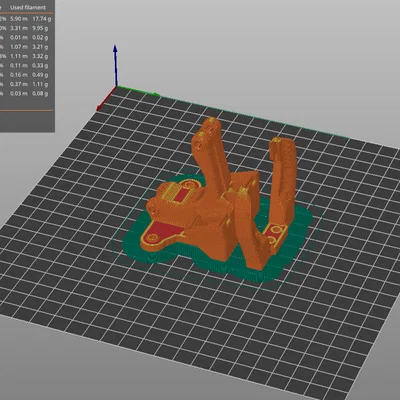Select the 0.16 m length value
Viewport: 400px width, 400px height.
[x=19, y=75]
